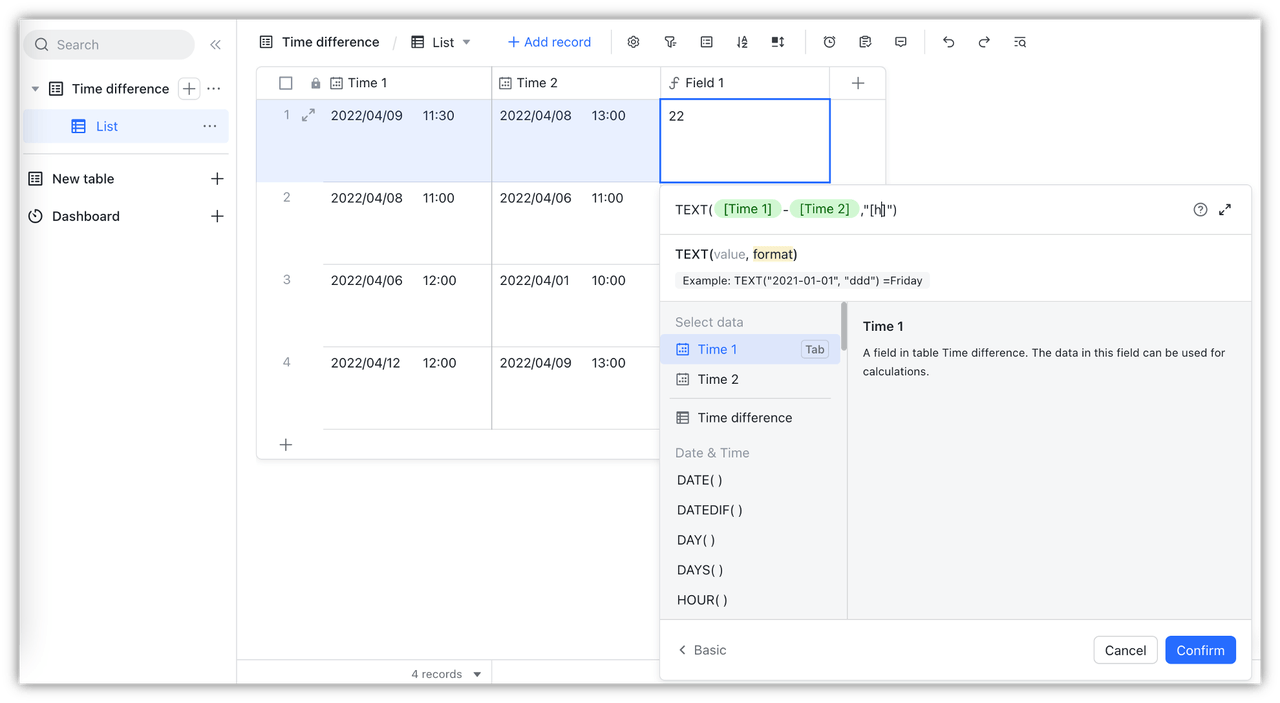Viewport: 1280px width, 703px height.
Task: Open the search-in-view icon
Action: coord(1019,42)
